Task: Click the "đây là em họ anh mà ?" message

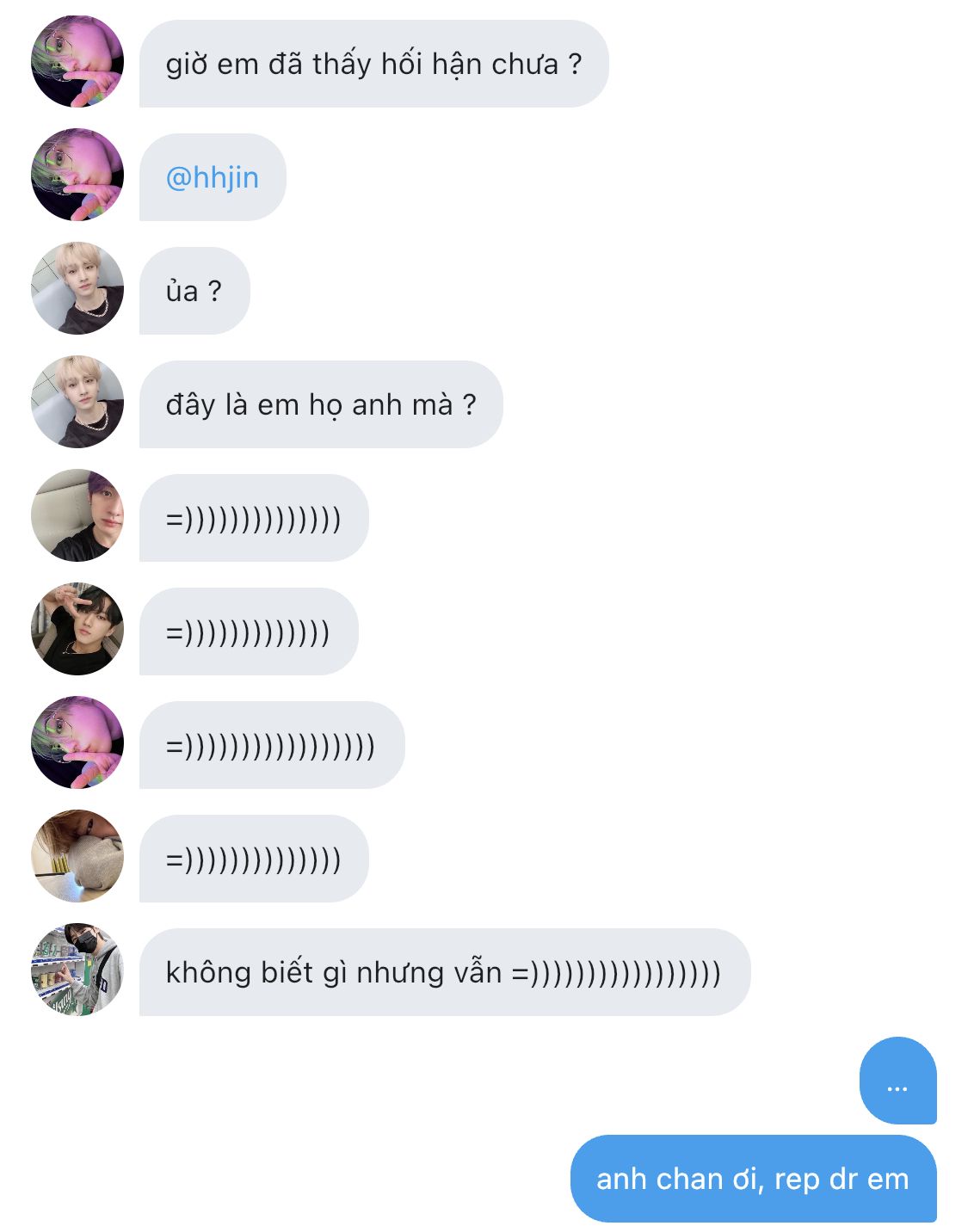Action: [x=321, y=404]
